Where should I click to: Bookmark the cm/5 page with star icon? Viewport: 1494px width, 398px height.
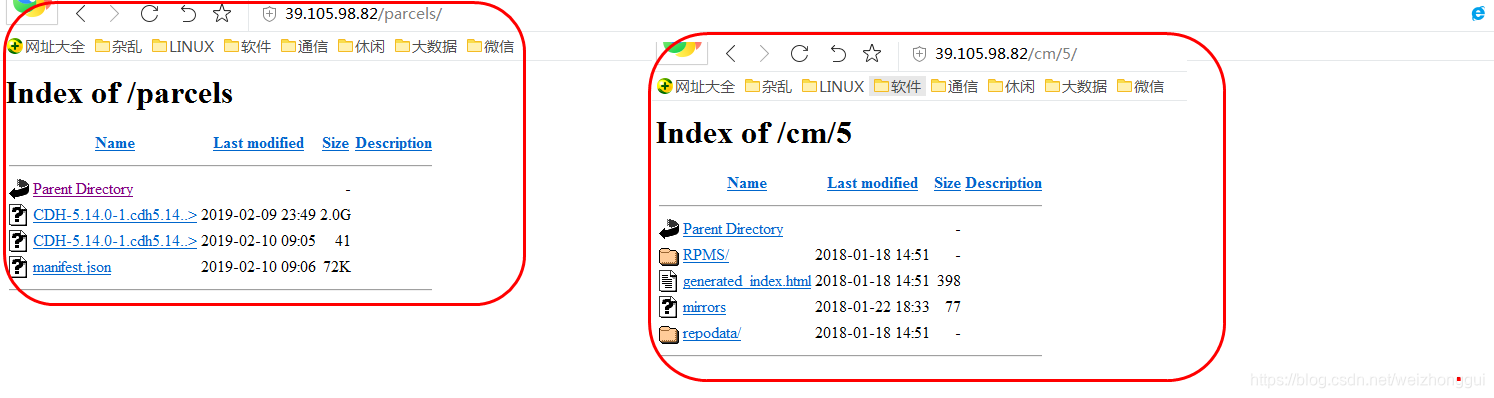872,54
